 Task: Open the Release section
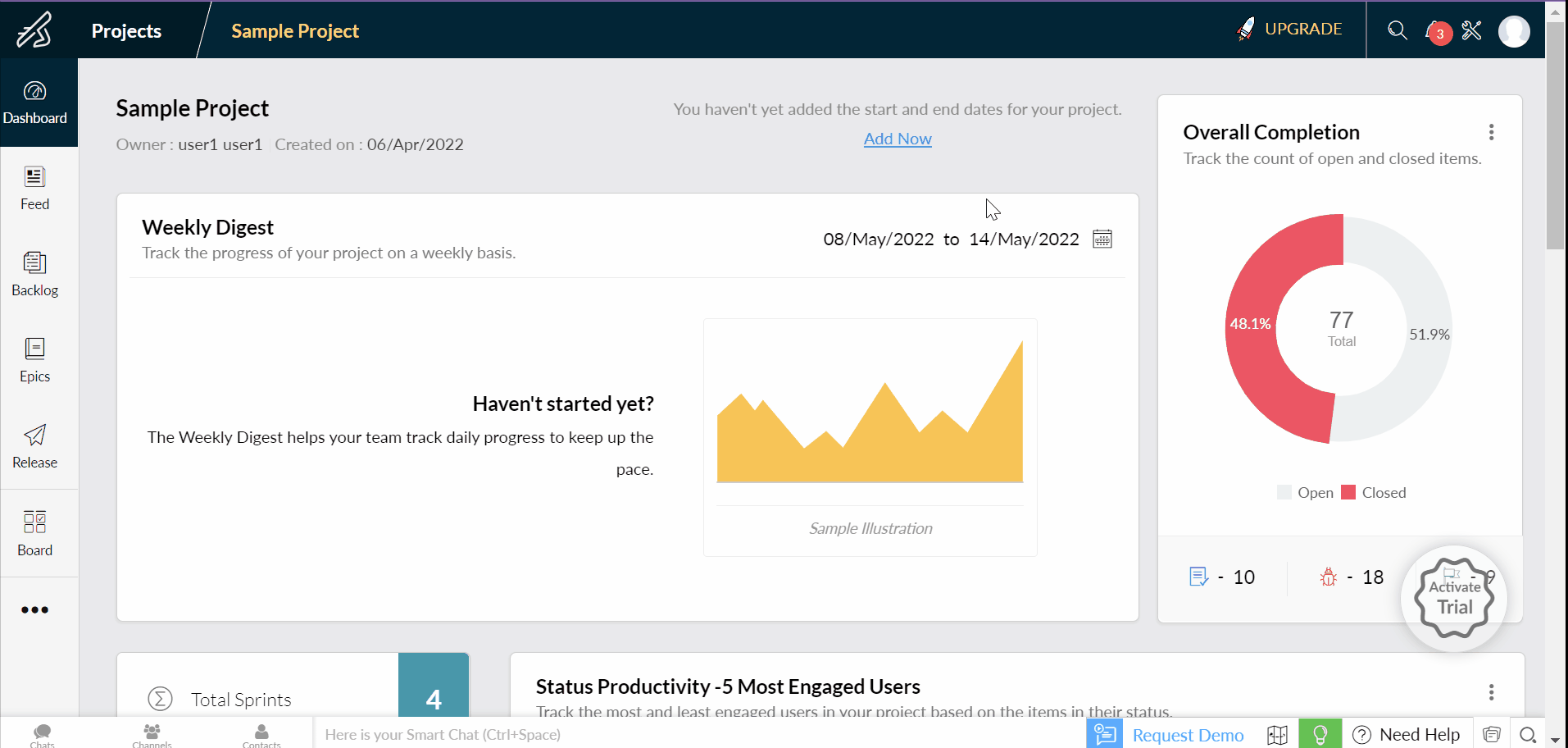pyautogui.click(x=35, y=447)
